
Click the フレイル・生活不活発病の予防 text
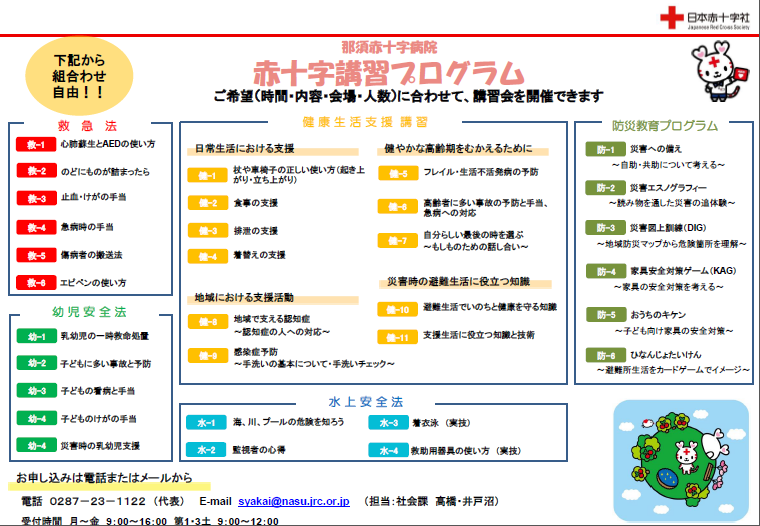(x=481, y=172)
